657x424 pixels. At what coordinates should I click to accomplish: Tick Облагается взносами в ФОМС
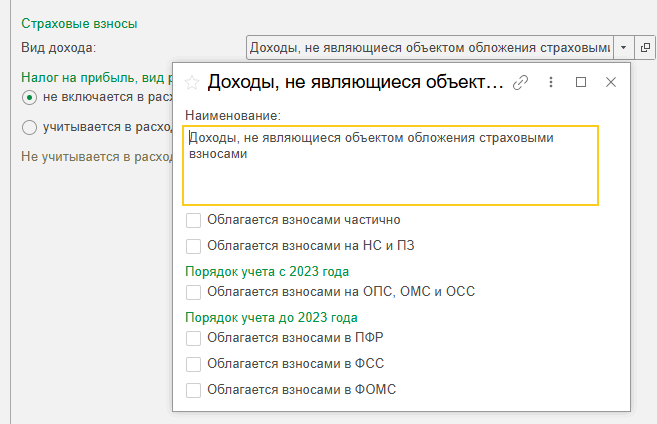click(x=193, y=390)
